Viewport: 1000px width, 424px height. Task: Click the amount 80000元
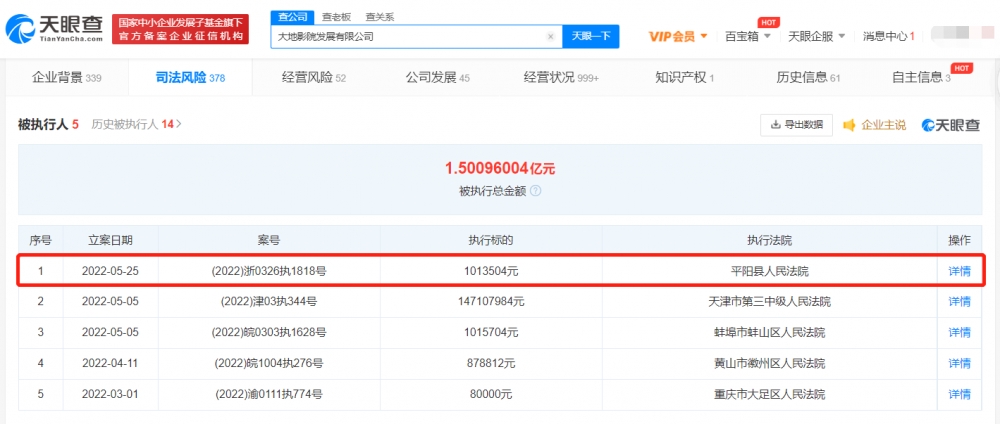(x=491, y=394)
